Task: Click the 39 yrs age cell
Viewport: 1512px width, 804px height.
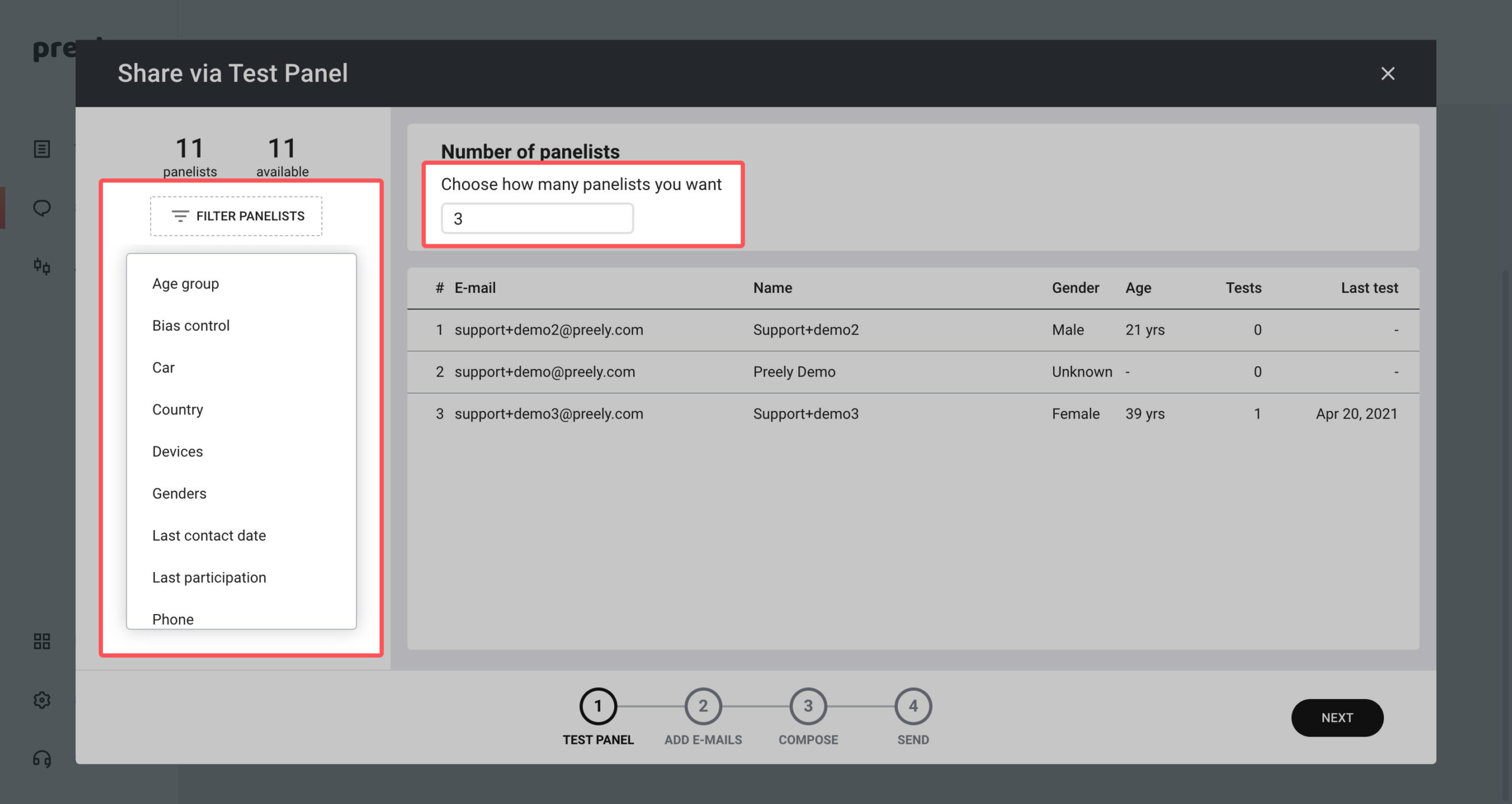Action: click(x=1145, y=414)
